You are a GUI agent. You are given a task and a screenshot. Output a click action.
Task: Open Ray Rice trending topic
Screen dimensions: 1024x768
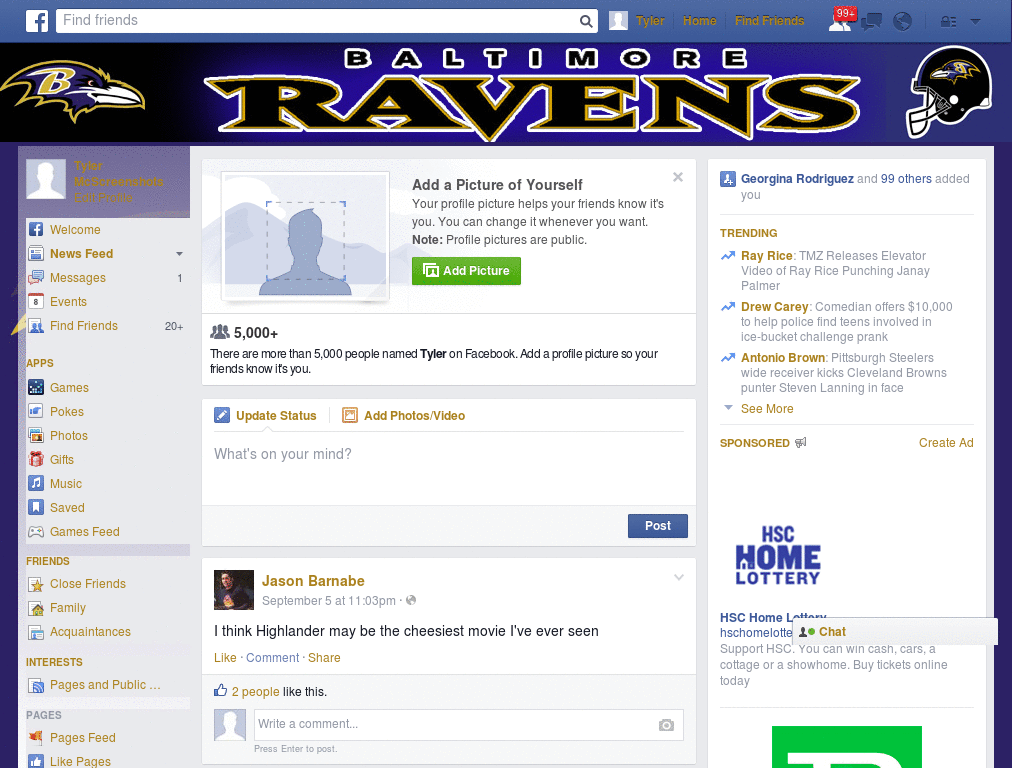766,255
